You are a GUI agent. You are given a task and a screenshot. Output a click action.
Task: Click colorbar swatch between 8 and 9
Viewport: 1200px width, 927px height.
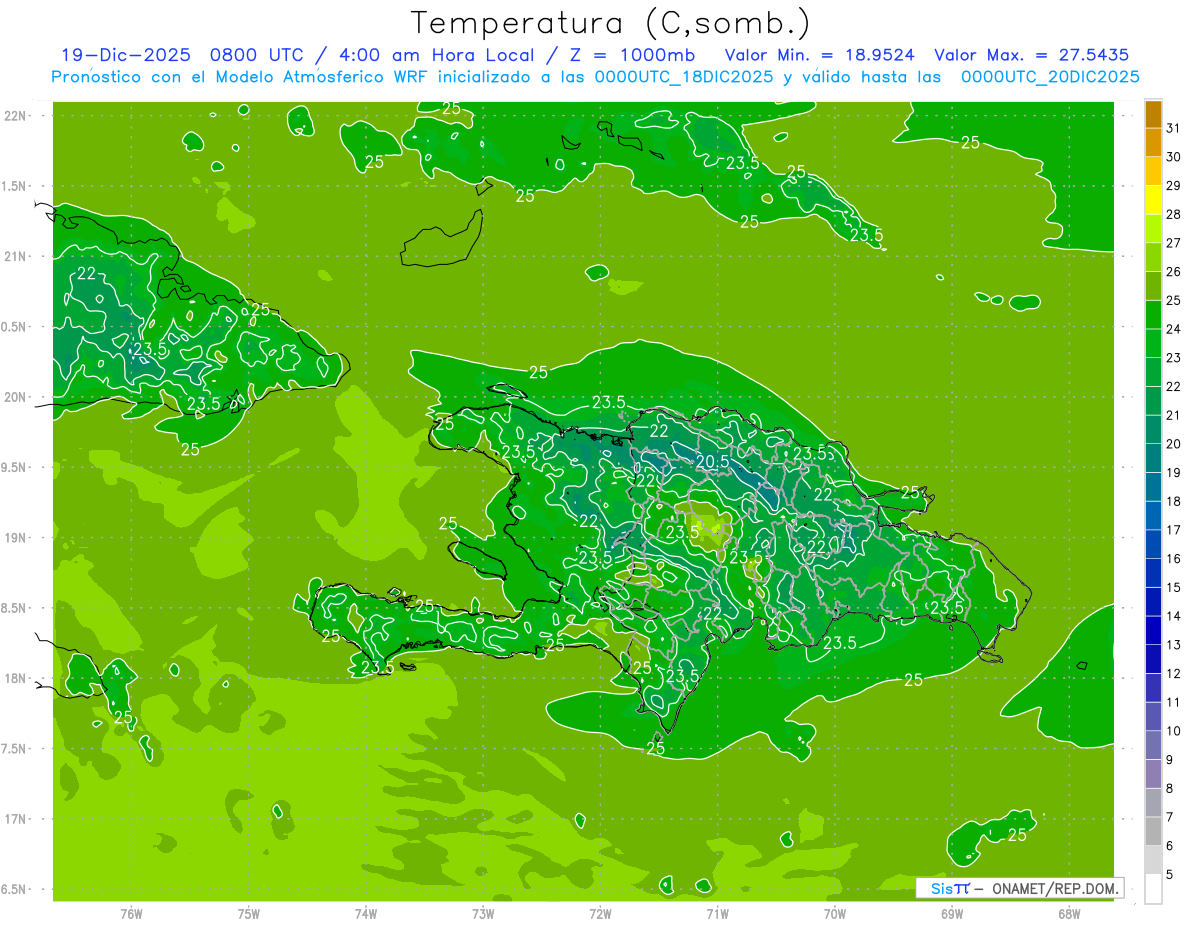pos(1153,774)
